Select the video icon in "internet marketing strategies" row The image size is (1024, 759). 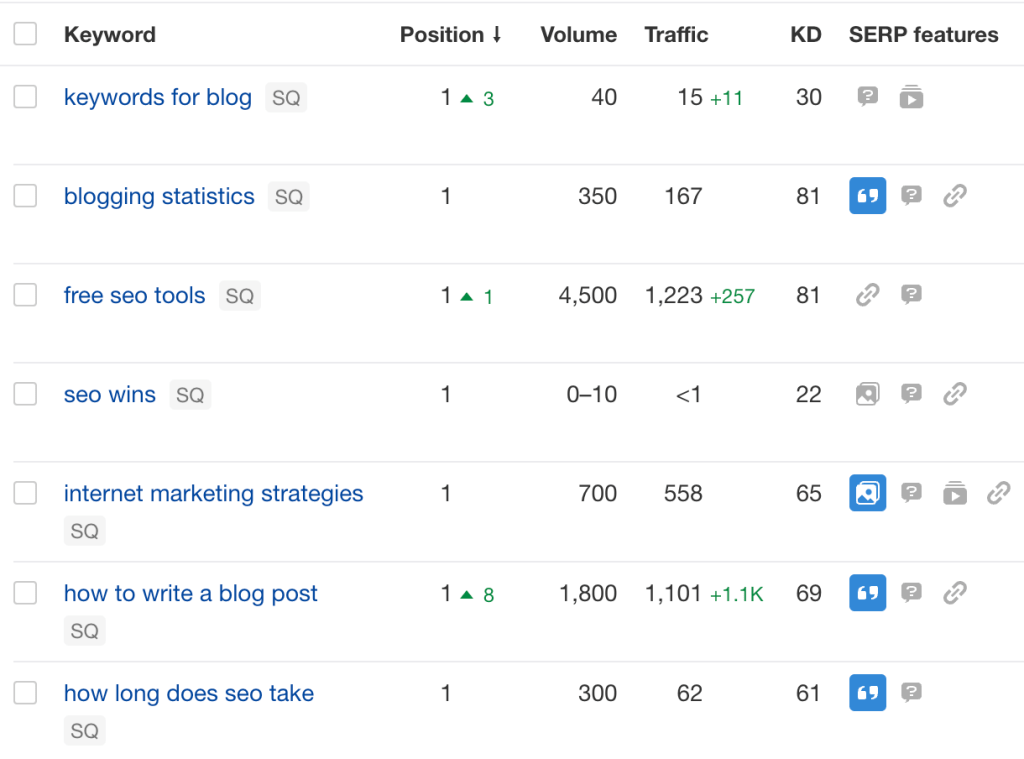955,493
